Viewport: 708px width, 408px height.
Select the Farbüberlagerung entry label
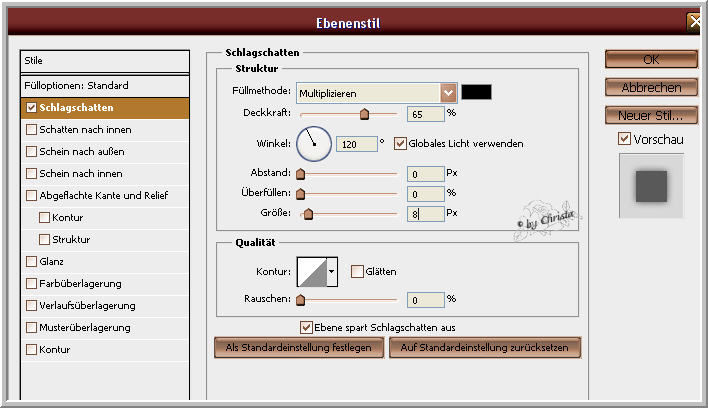80,283
